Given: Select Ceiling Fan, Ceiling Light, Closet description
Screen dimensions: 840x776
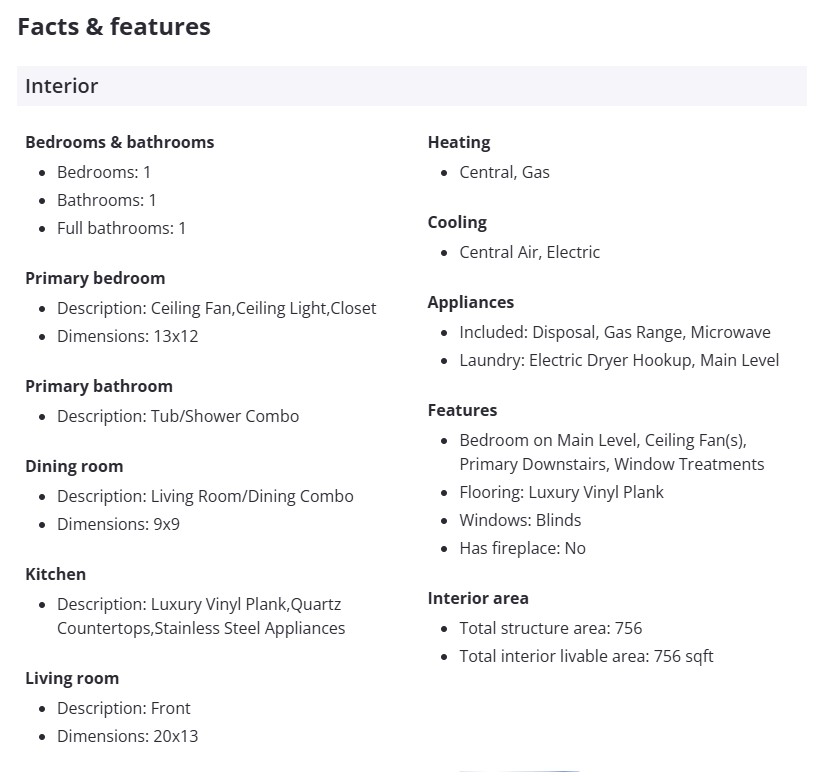Looking at the screenshot, I should click(x=216, y=308).
